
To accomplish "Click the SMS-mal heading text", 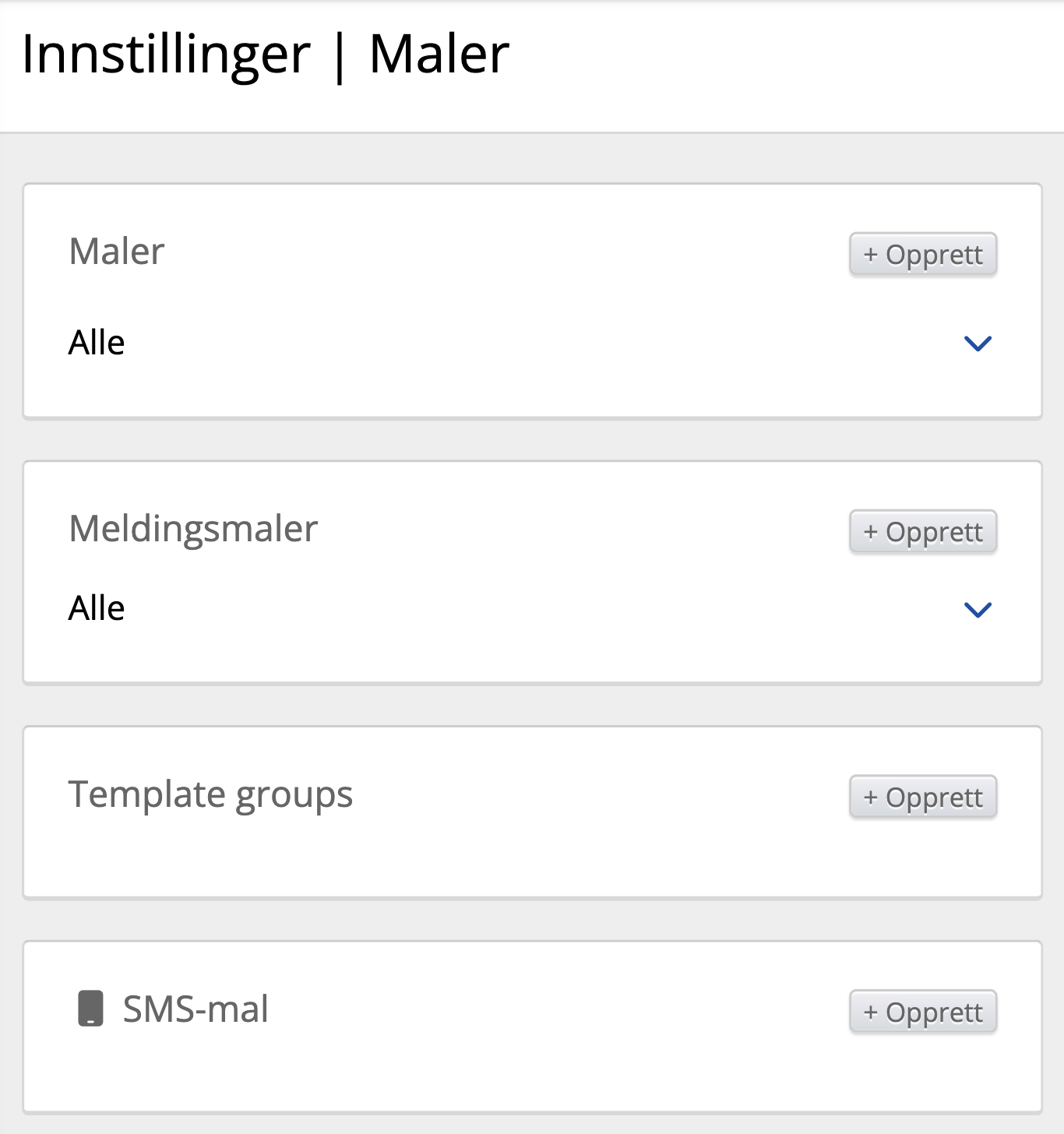I will [x=196, y=1009].
